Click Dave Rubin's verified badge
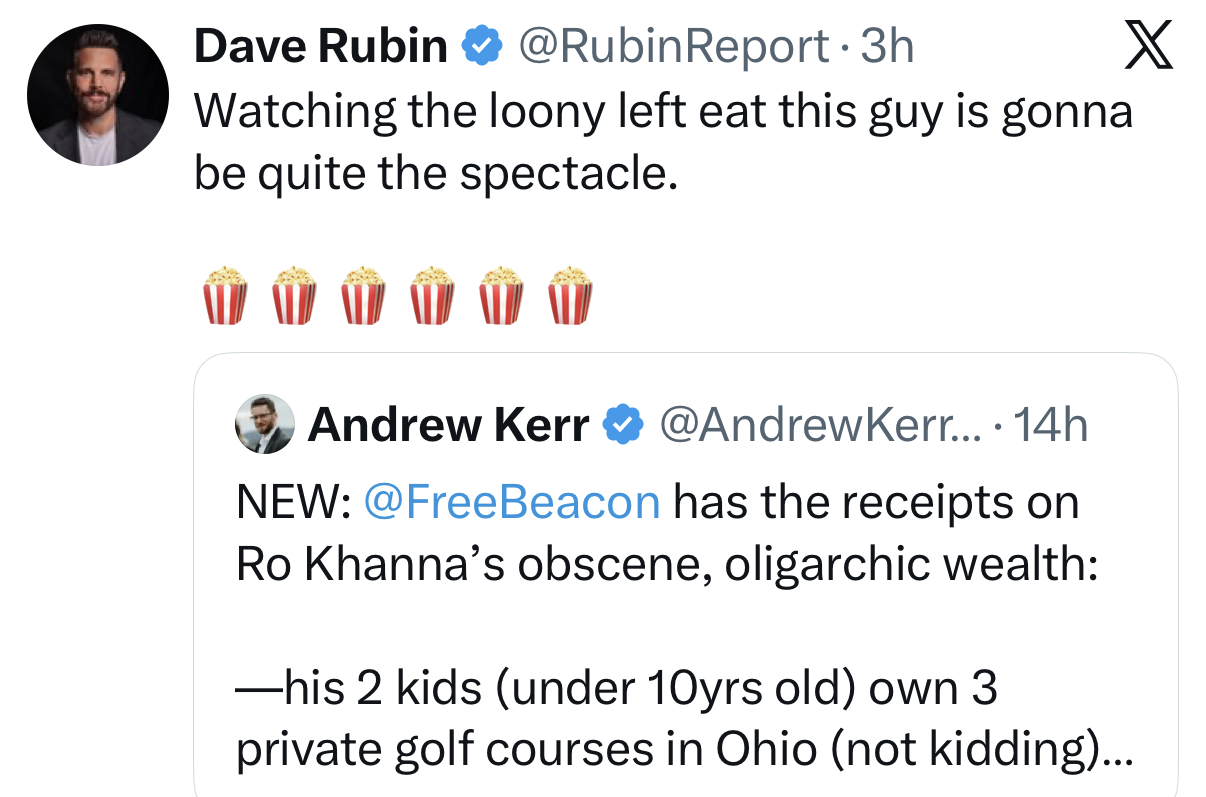 pos(479,46)
